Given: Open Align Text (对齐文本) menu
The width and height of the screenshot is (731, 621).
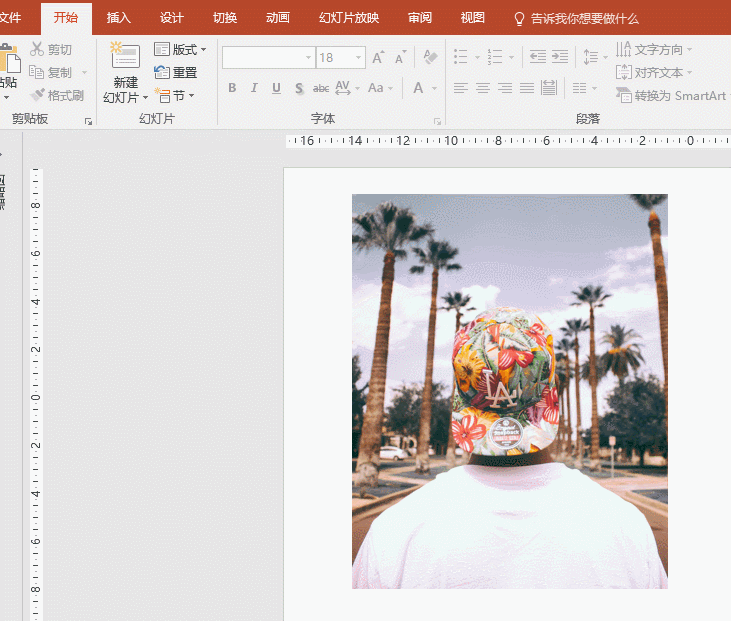Looking at the screenshot, I should [653, 72].
